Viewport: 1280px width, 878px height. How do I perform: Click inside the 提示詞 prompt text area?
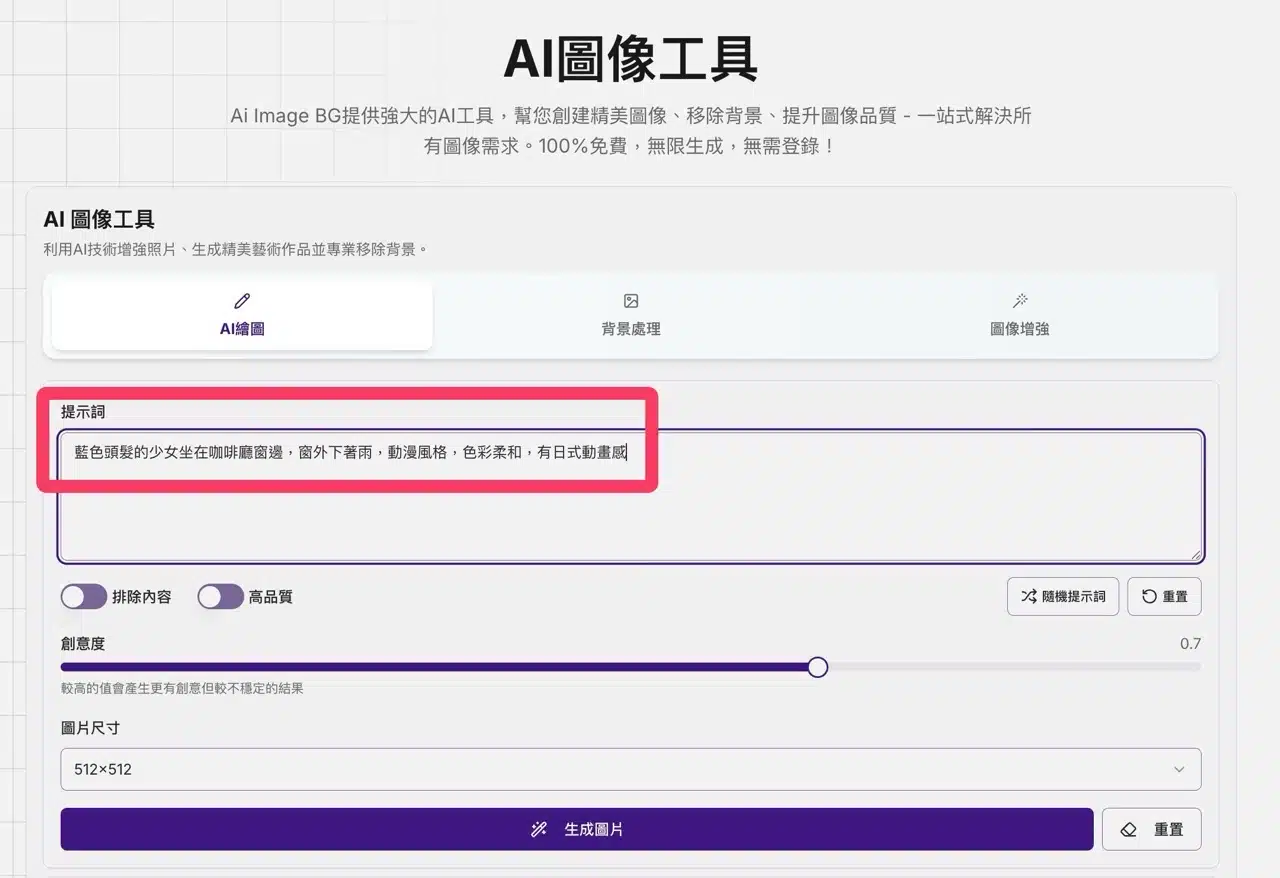(x=630, y=510)
